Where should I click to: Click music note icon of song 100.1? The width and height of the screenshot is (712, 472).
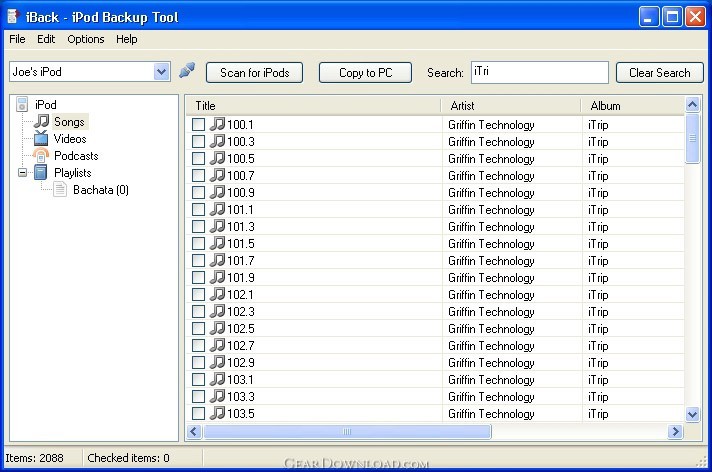pyautogui.click(x=218, y=124)
